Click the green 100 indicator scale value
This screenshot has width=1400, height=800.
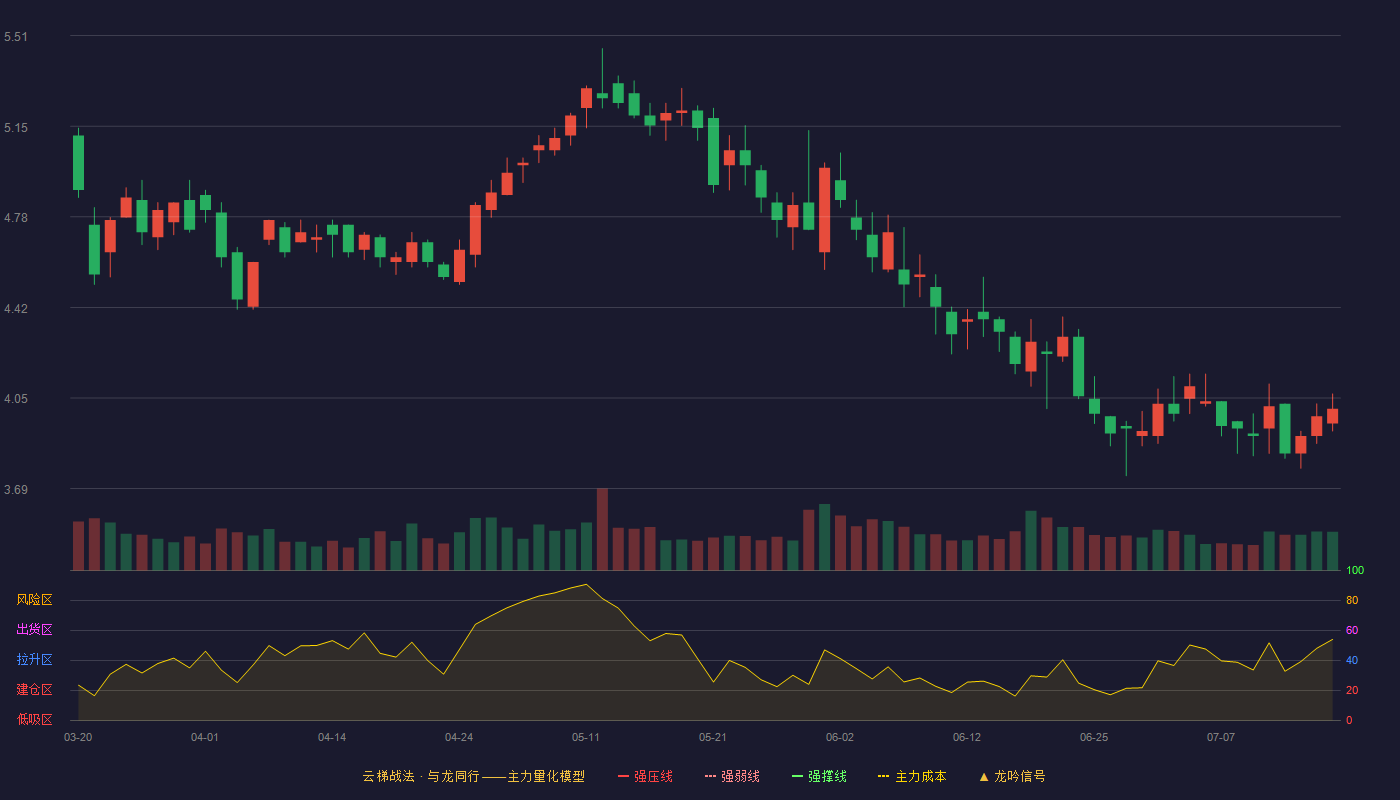1355,571
